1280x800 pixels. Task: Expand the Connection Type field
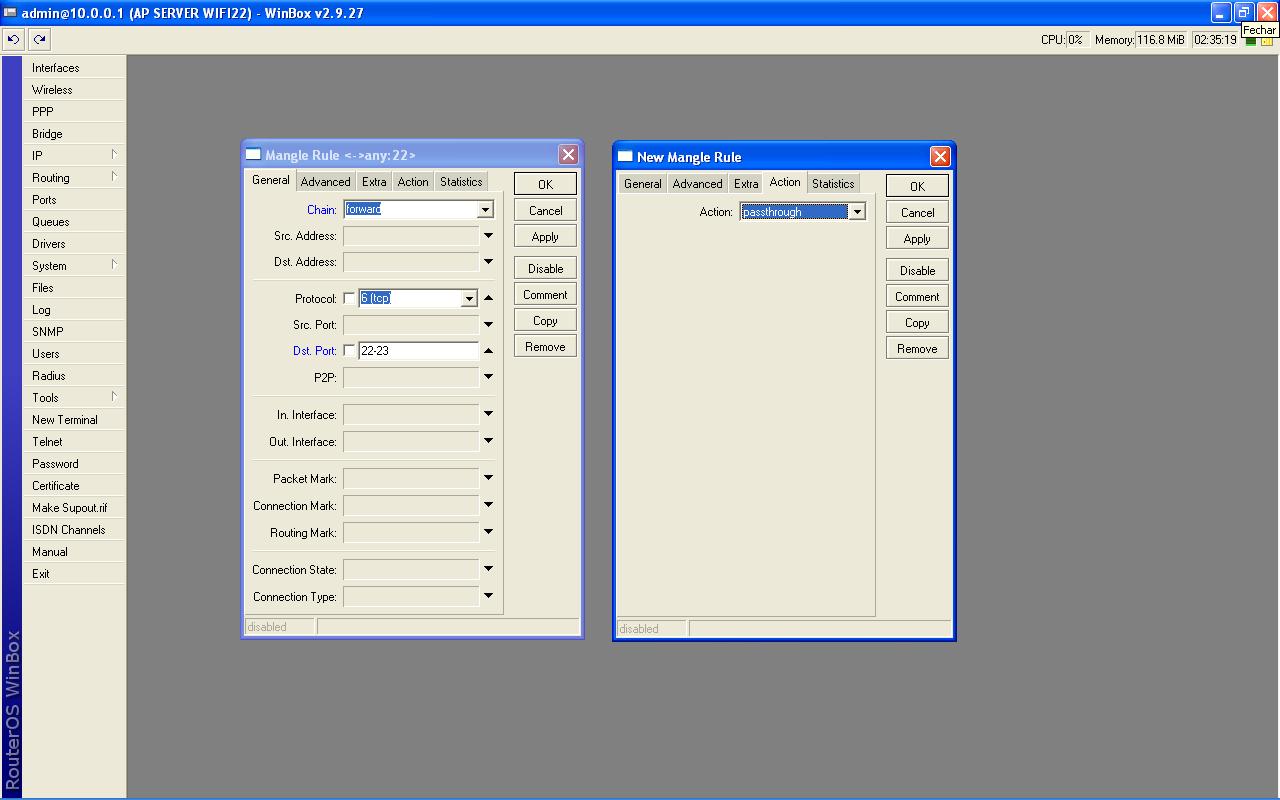point(488,596)
